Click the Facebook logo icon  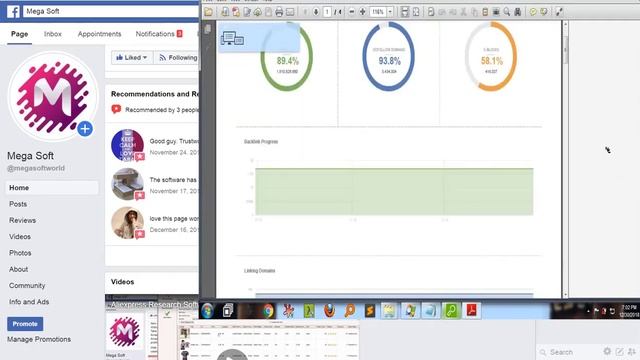13,11
